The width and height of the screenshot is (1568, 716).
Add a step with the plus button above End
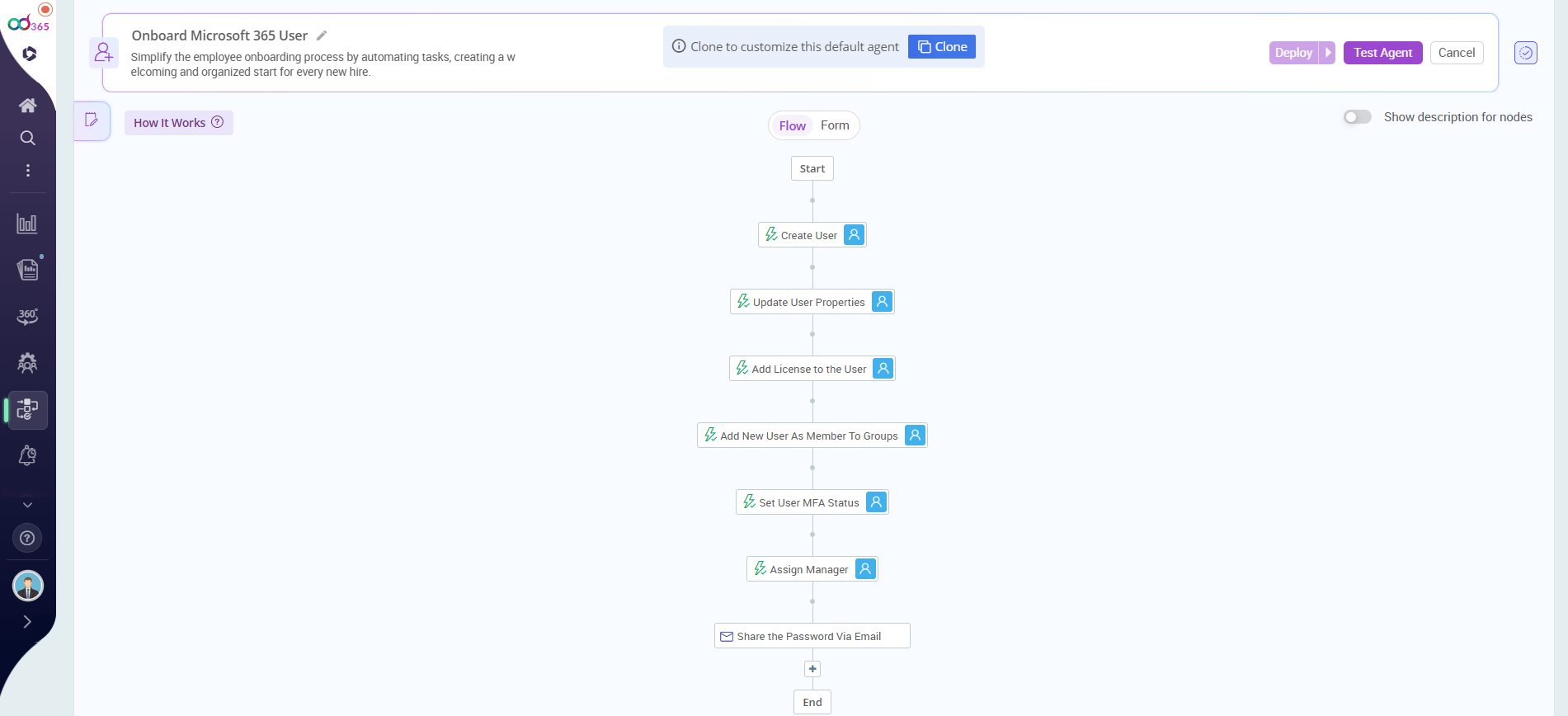(812, 669)
